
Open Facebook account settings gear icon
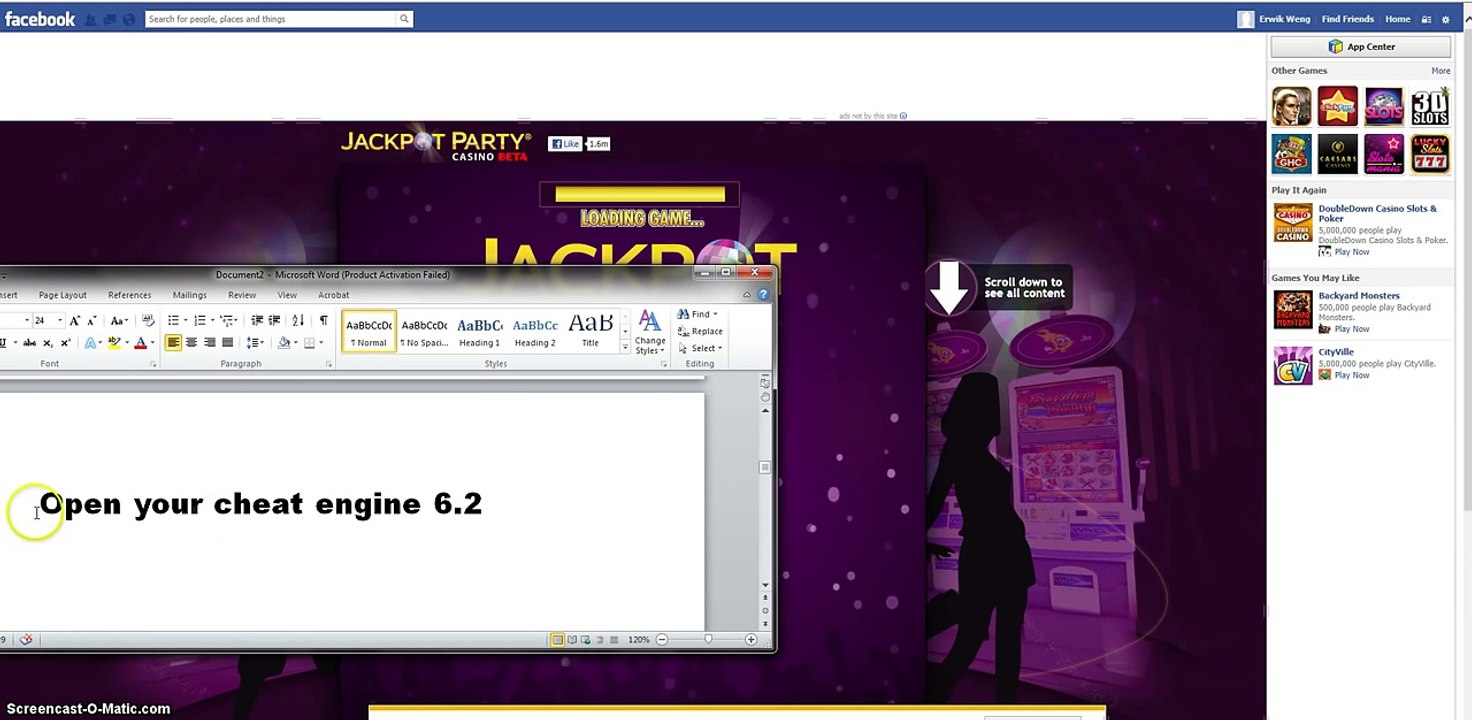pos(1445,19)
